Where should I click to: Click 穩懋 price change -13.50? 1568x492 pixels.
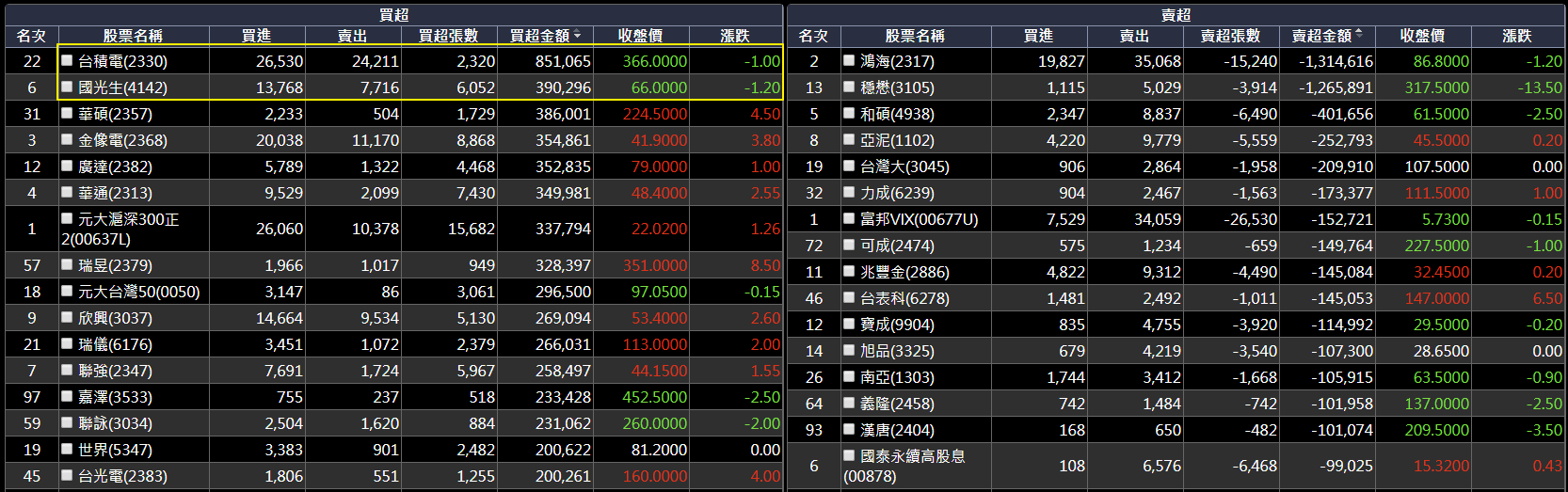click(1540, 87)
